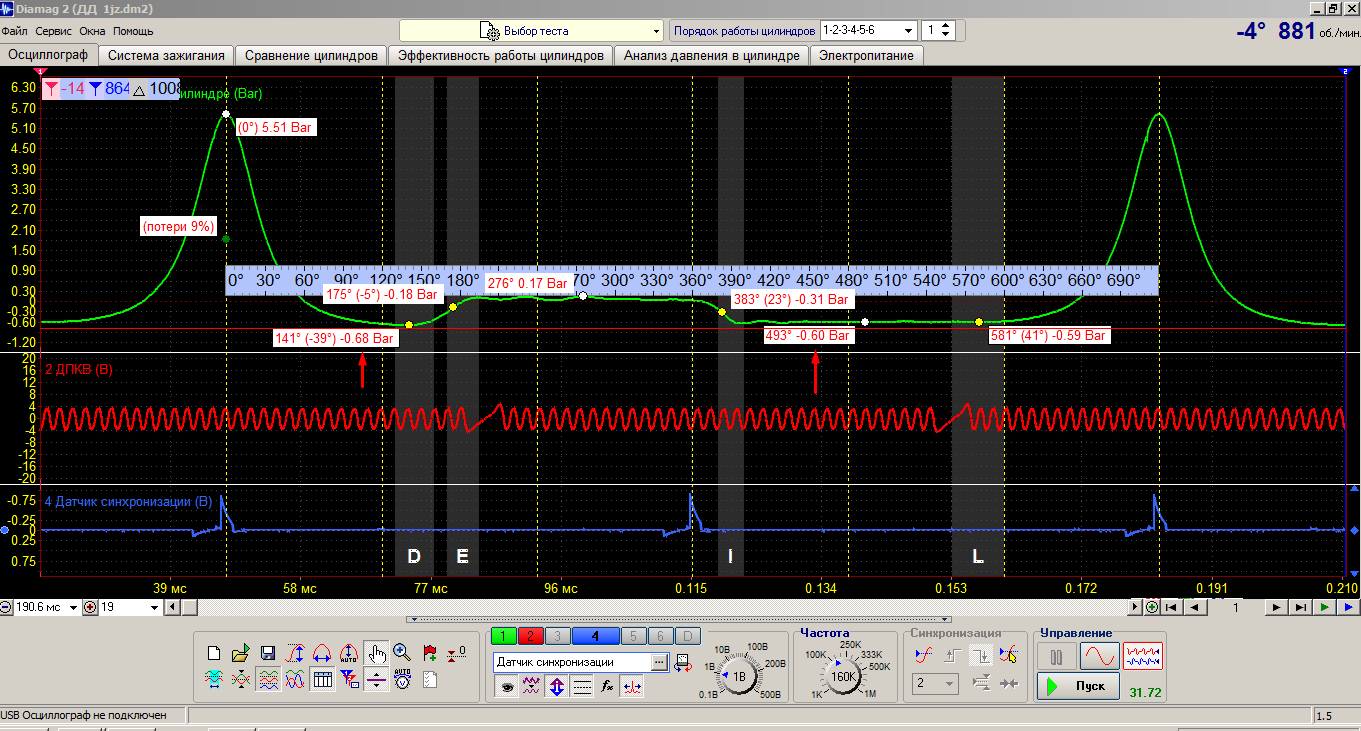
Task: Click the AUTO voltmeter icon
Action: 402,680
